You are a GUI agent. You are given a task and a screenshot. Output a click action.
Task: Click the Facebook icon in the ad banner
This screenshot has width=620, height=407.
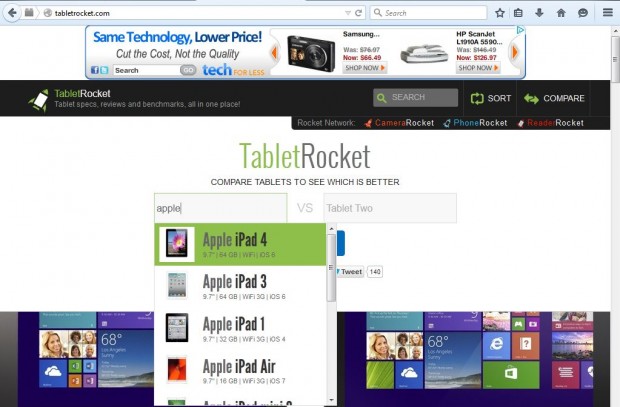tap(95, 70)
